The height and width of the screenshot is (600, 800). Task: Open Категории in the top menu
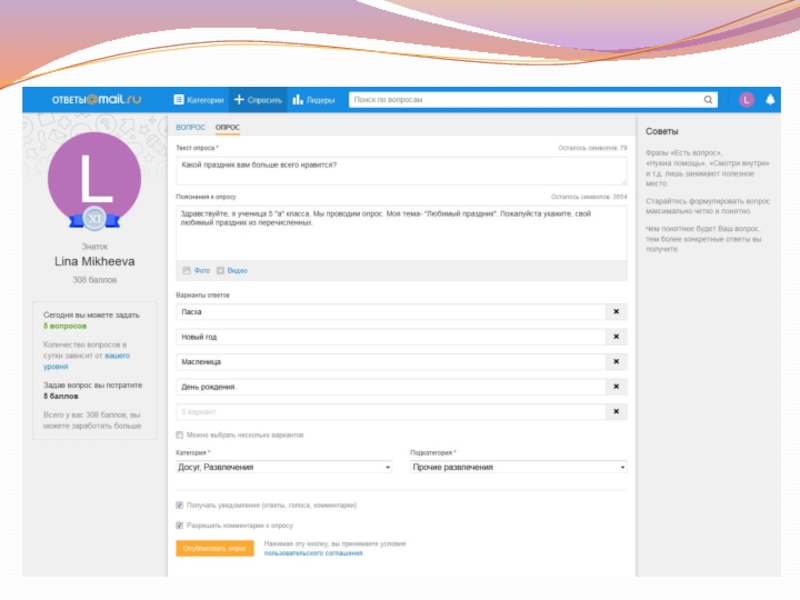[x=199, y=100]
